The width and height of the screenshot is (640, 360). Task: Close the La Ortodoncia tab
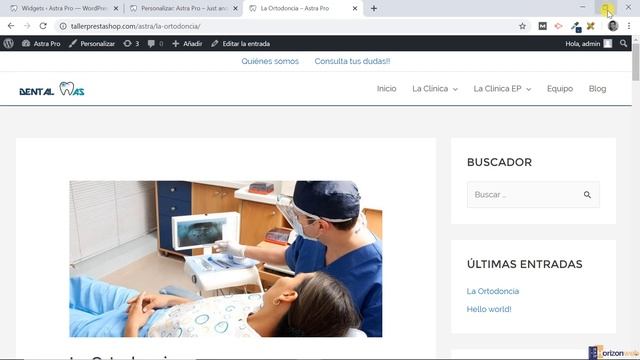(x=355, y=8)
